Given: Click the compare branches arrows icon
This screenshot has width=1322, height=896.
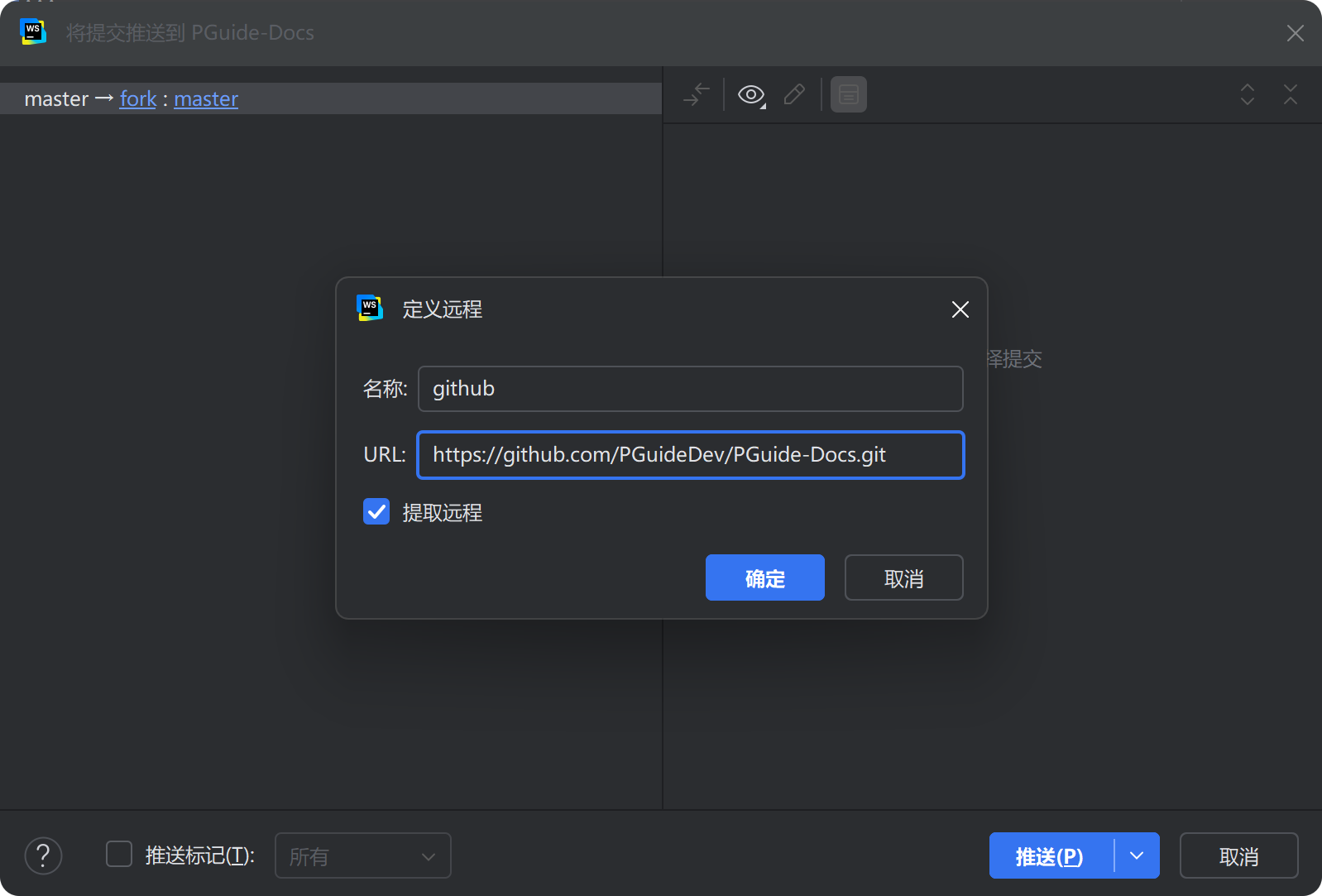Looking at the screenshot, I should (696, 95).
